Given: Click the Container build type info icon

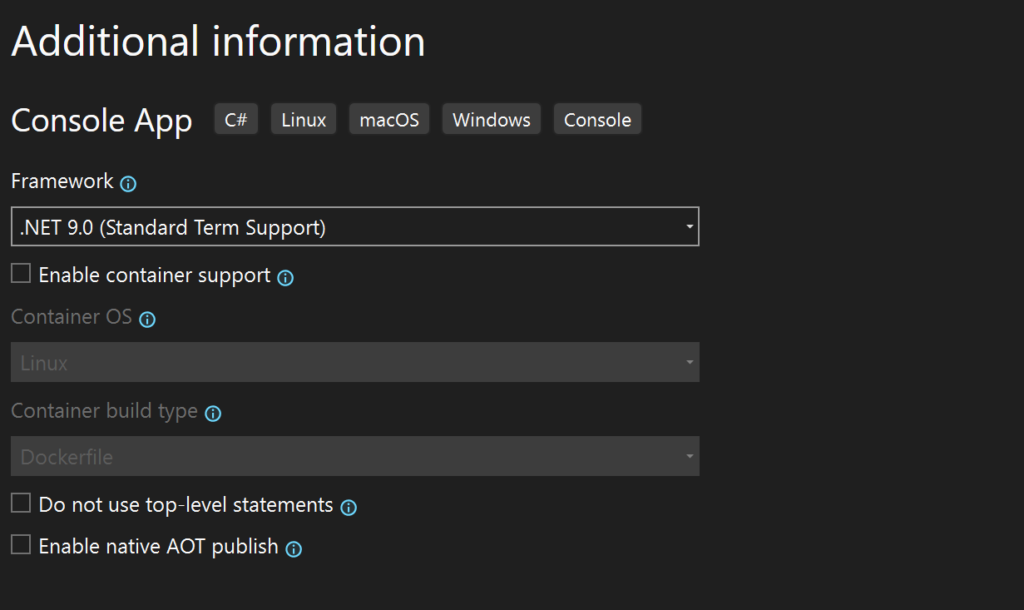Looking at the screenshot, I should click(x=213, y=414).
